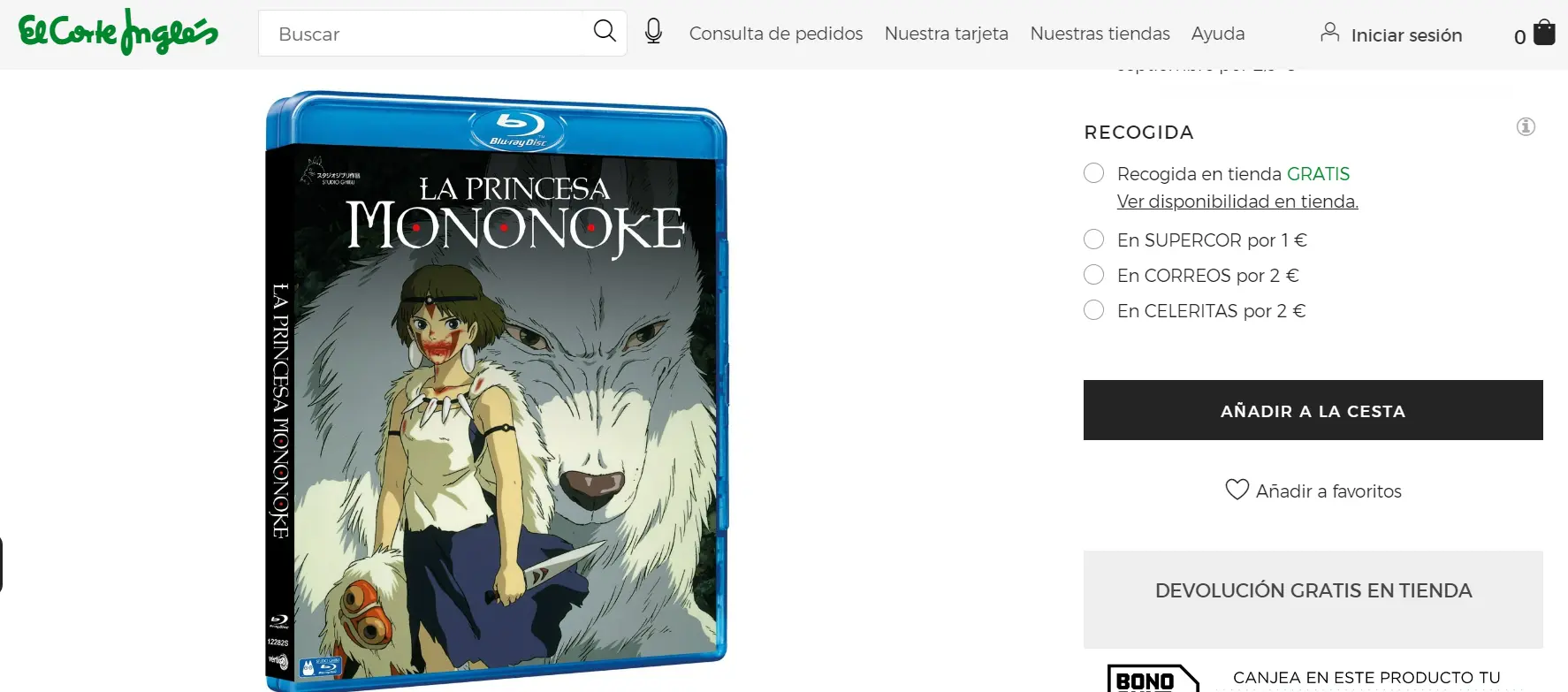This screenshot has height=692, width=1568.
Task: Click Ver disponibilidad en tienda link
Action: (x=1237, y=202)
